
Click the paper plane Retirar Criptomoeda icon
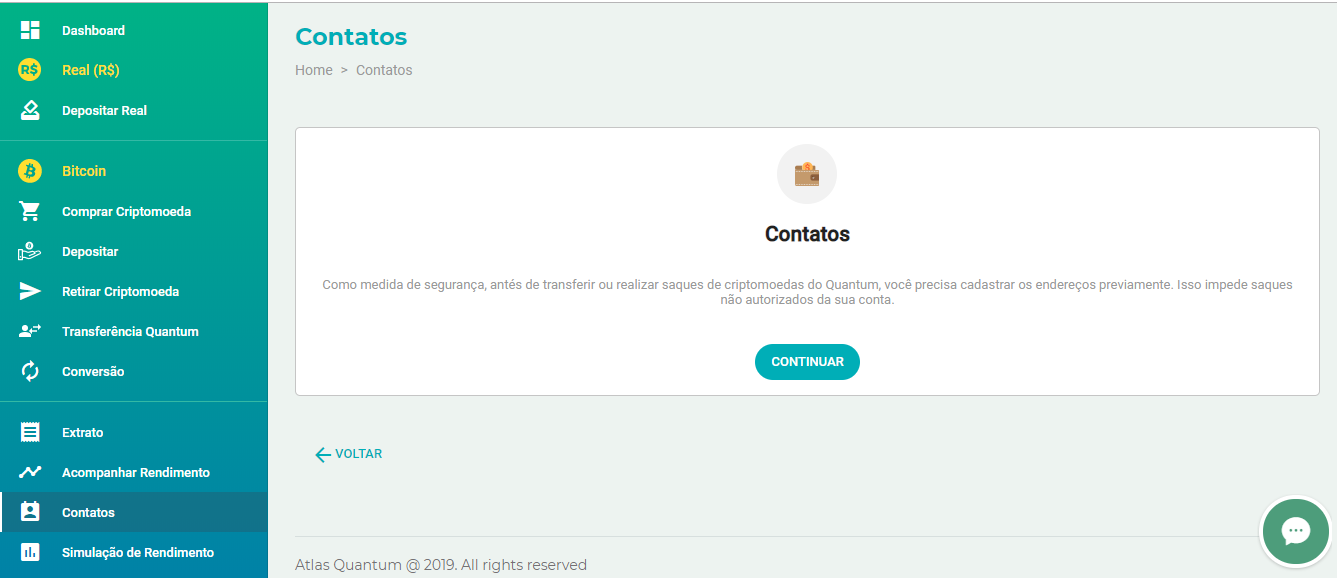(x=30, y=292)
